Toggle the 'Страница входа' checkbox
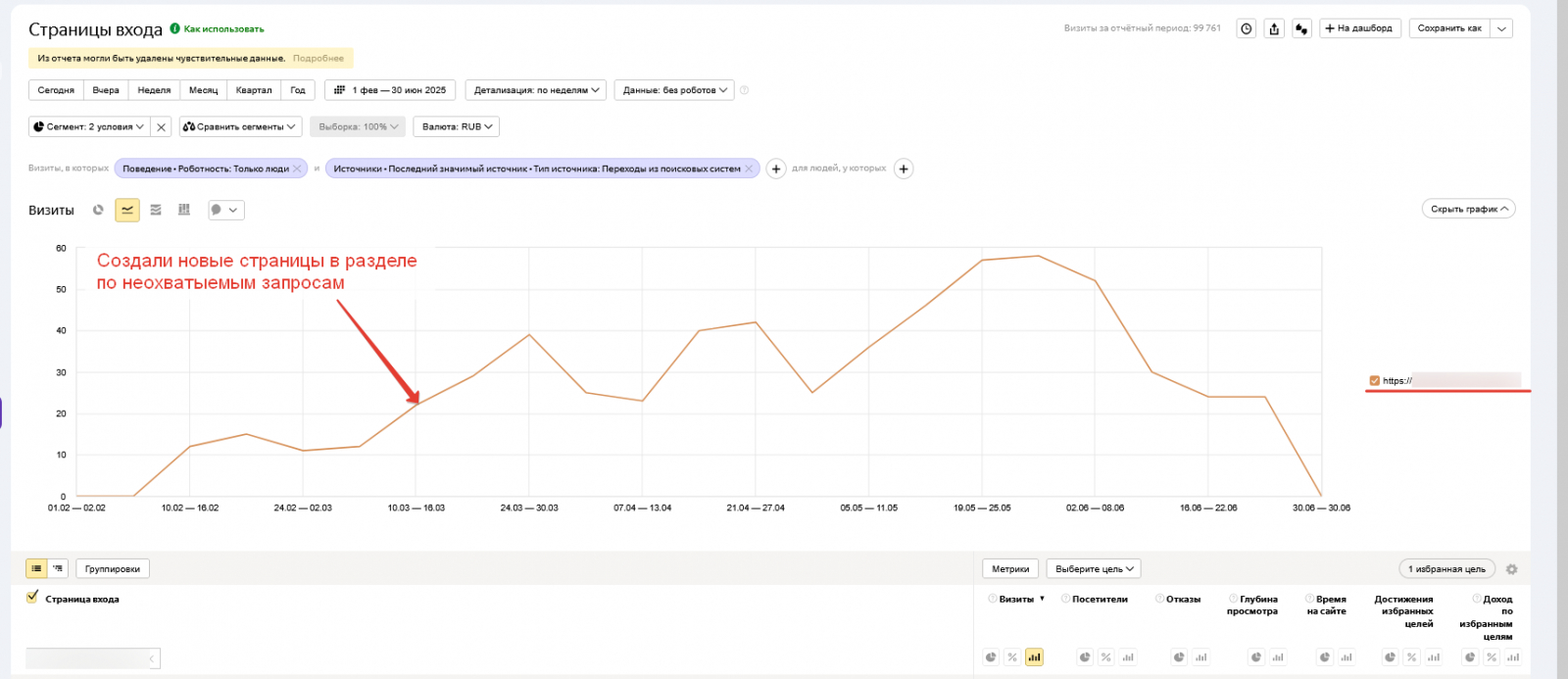This screenshot has height=679, width=1568. (x=32, y=598)
